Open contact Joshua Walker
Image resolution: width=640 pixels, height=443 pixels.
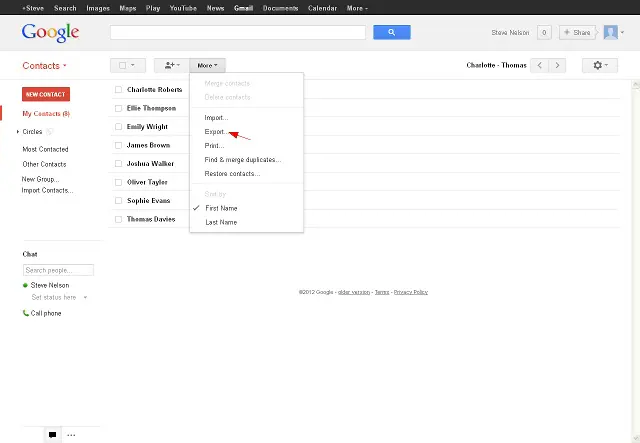[x=150, y=163]
